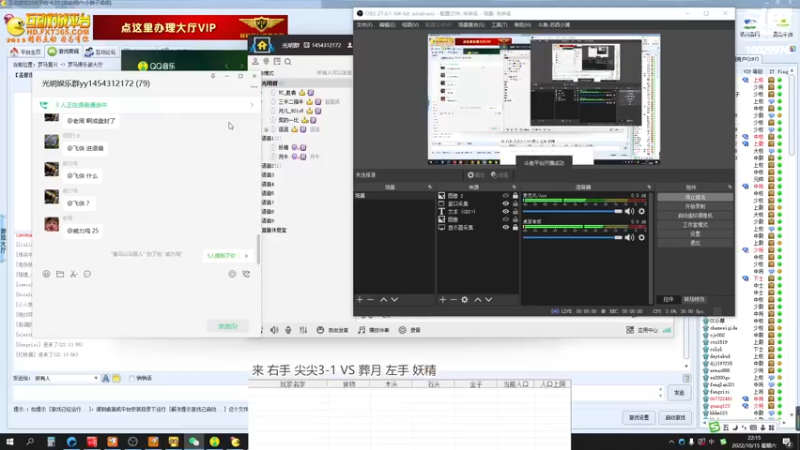Click the 发送(S) button in WeChat
This screenshot has height=450, width=800.
pos(228,326)
